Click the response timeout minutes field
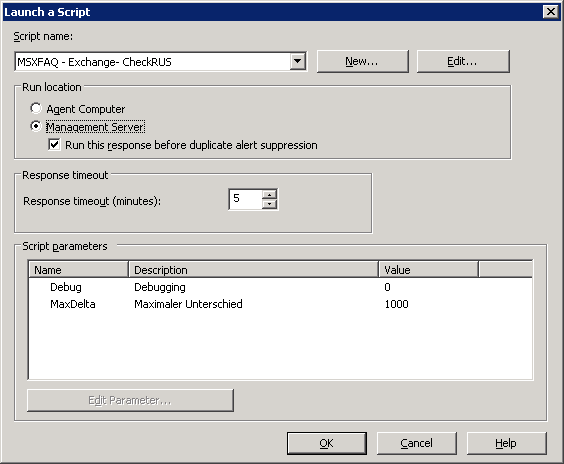564x464 pixels. click(246, 199)
